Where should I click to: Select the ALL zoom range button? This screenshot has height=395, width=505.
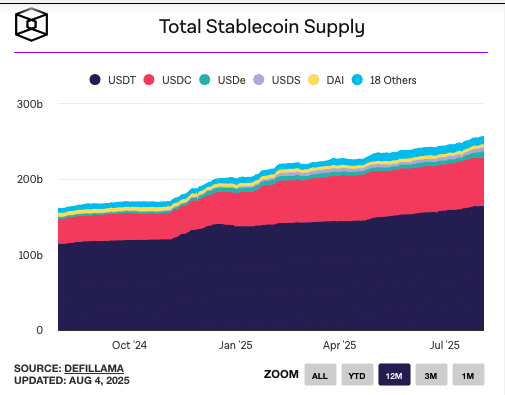click(x=320, y=375)
